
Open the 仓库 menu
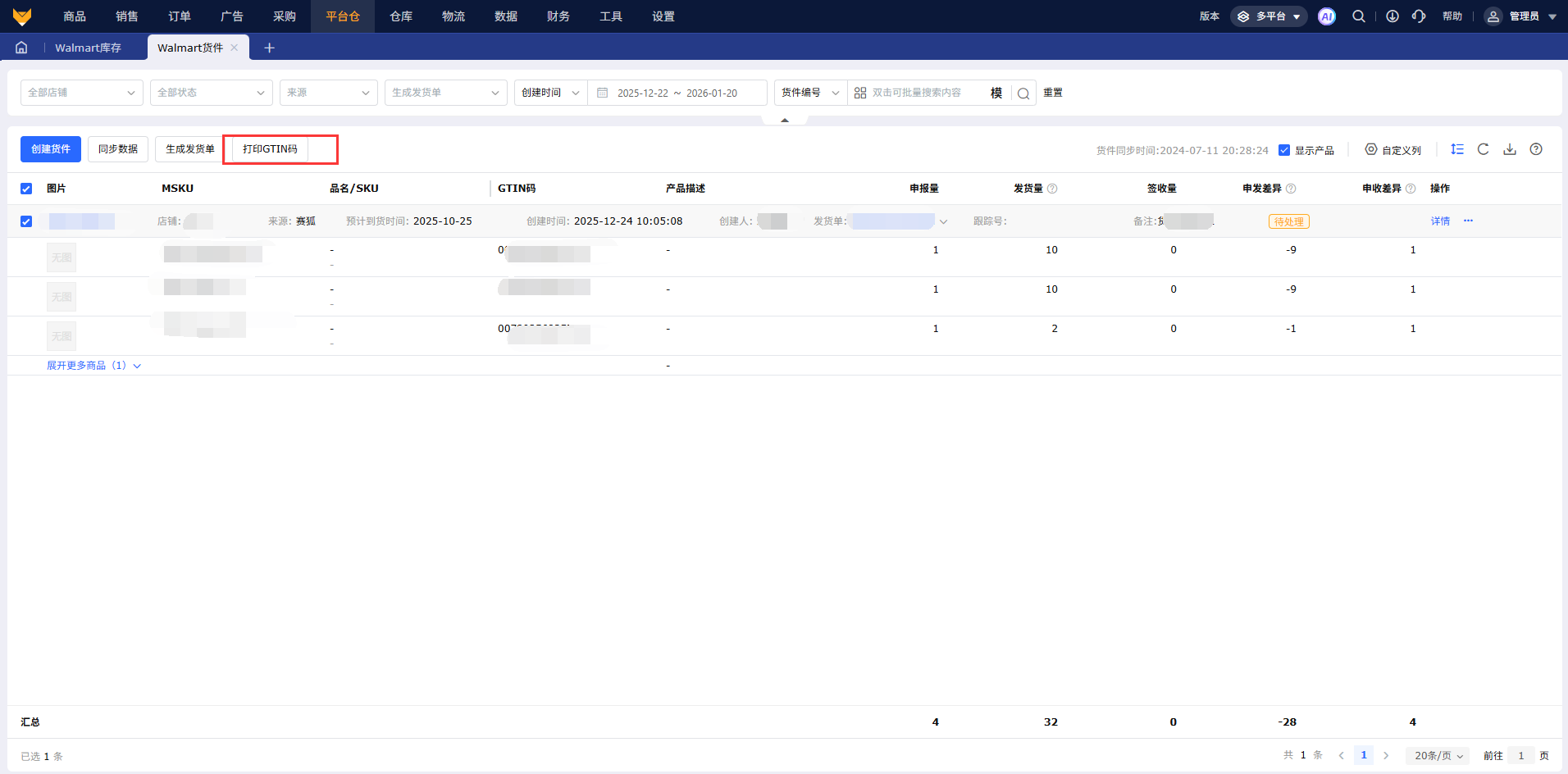[x=400, y=16]
